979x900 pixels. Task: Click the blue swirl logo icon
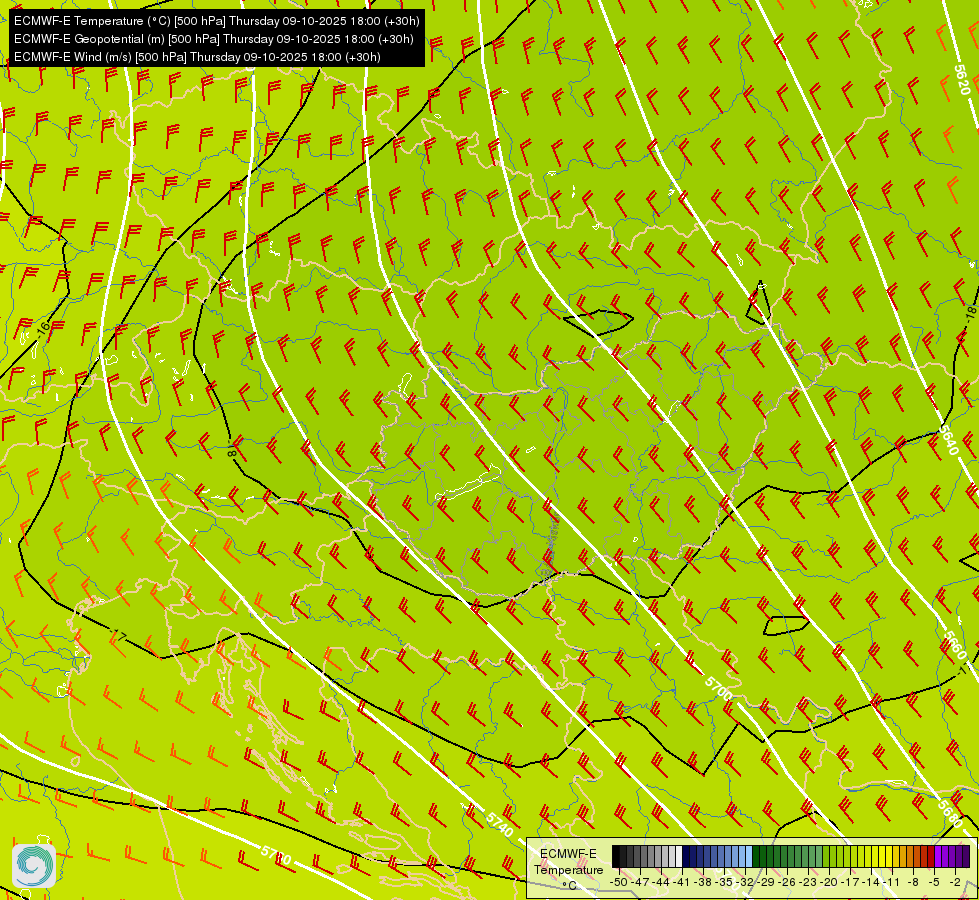click(34, 866)
